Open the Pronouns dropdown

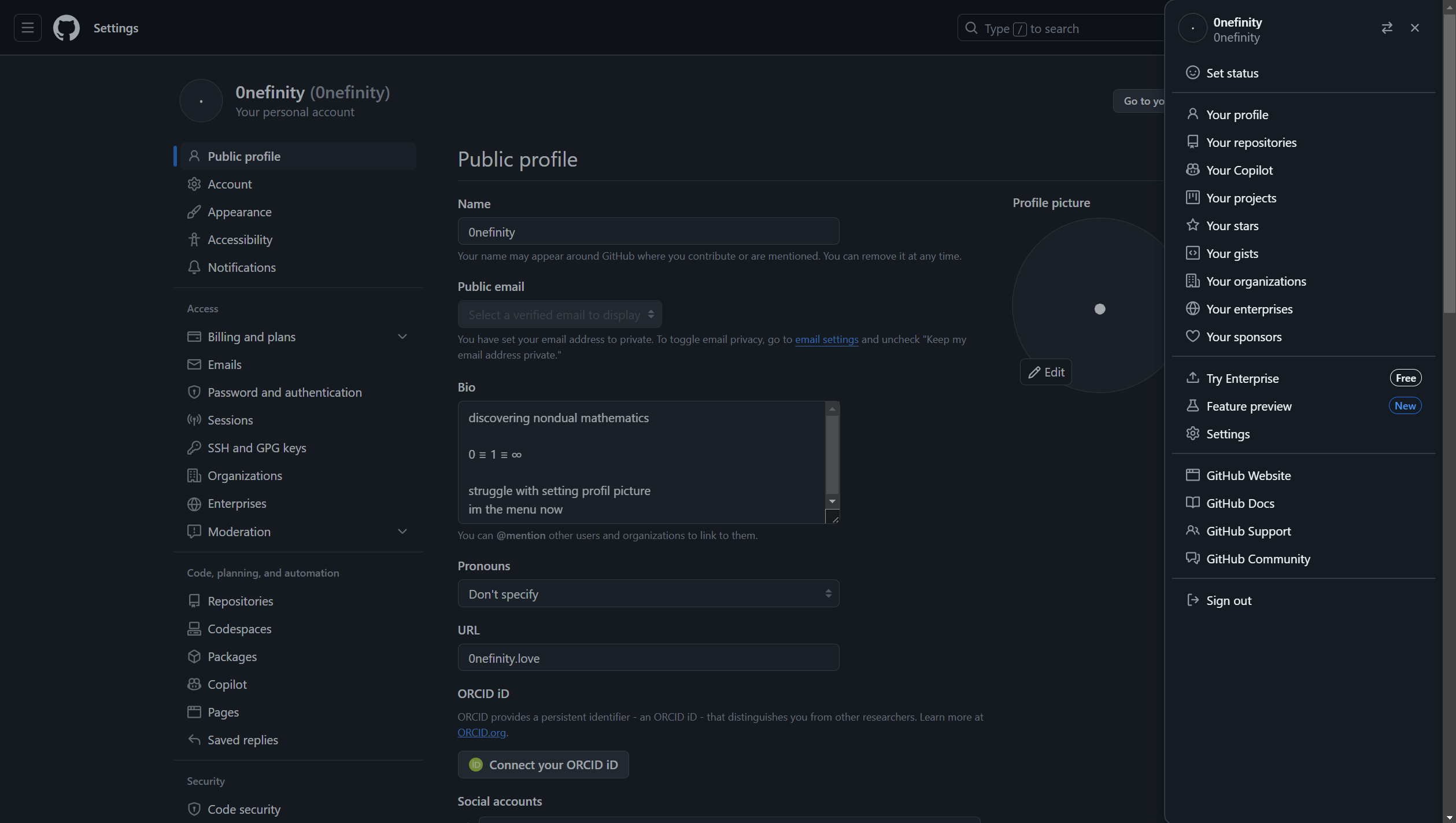tap(648, 594)
